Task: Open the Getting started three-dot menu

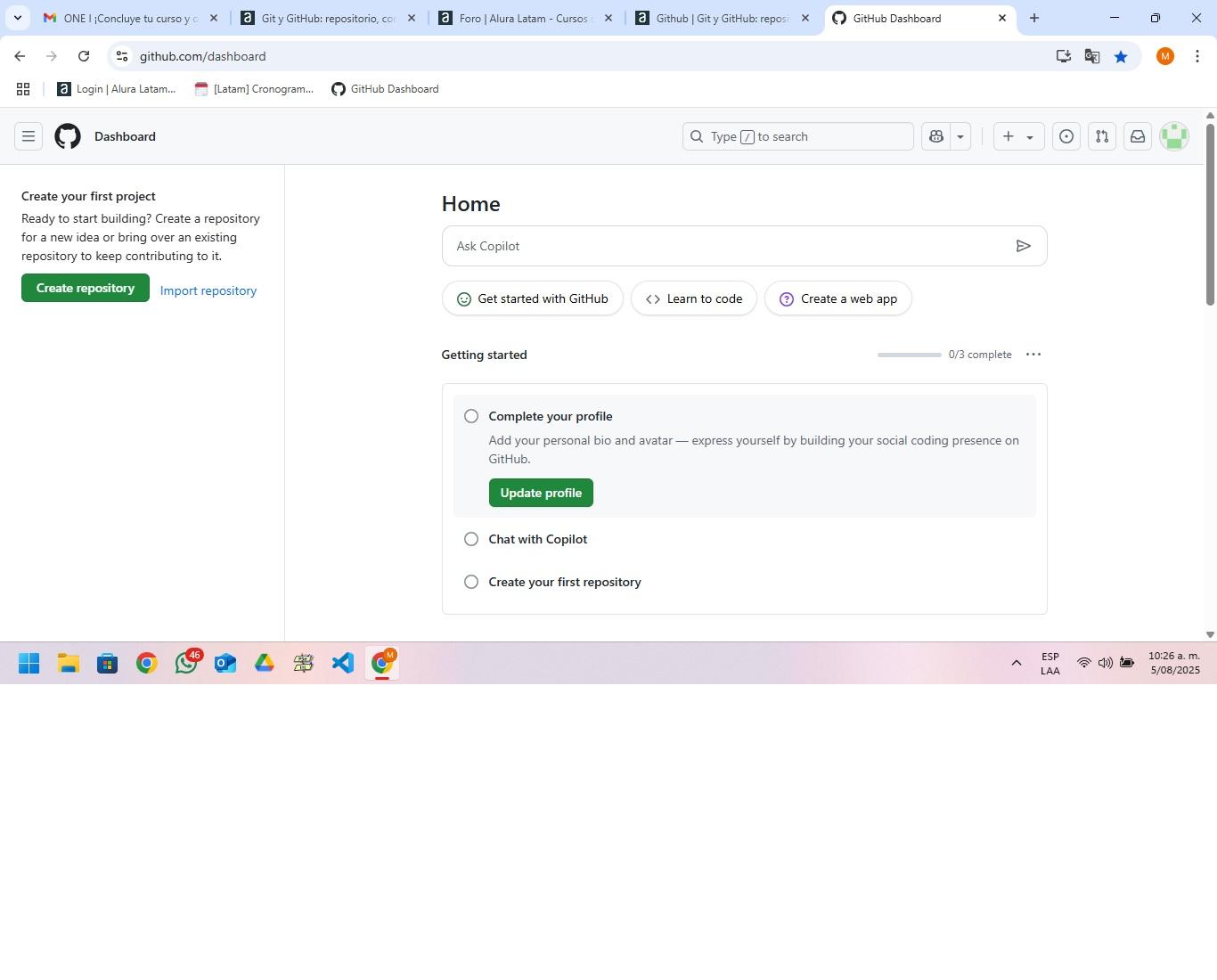Action: pos(1033,355)
